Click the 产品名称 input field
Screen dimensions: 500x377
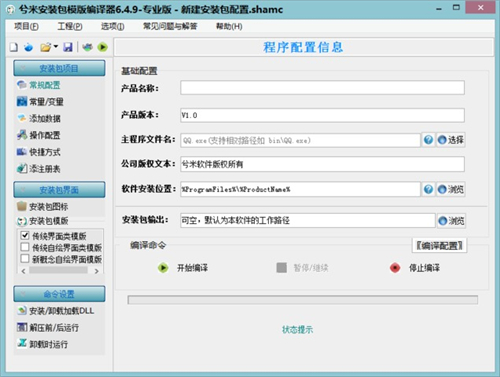point(322,88)
